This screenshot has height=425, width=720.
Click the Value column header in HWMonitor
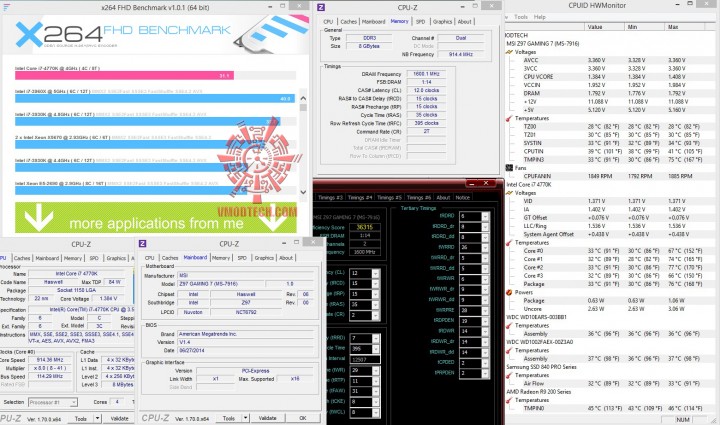605,27
